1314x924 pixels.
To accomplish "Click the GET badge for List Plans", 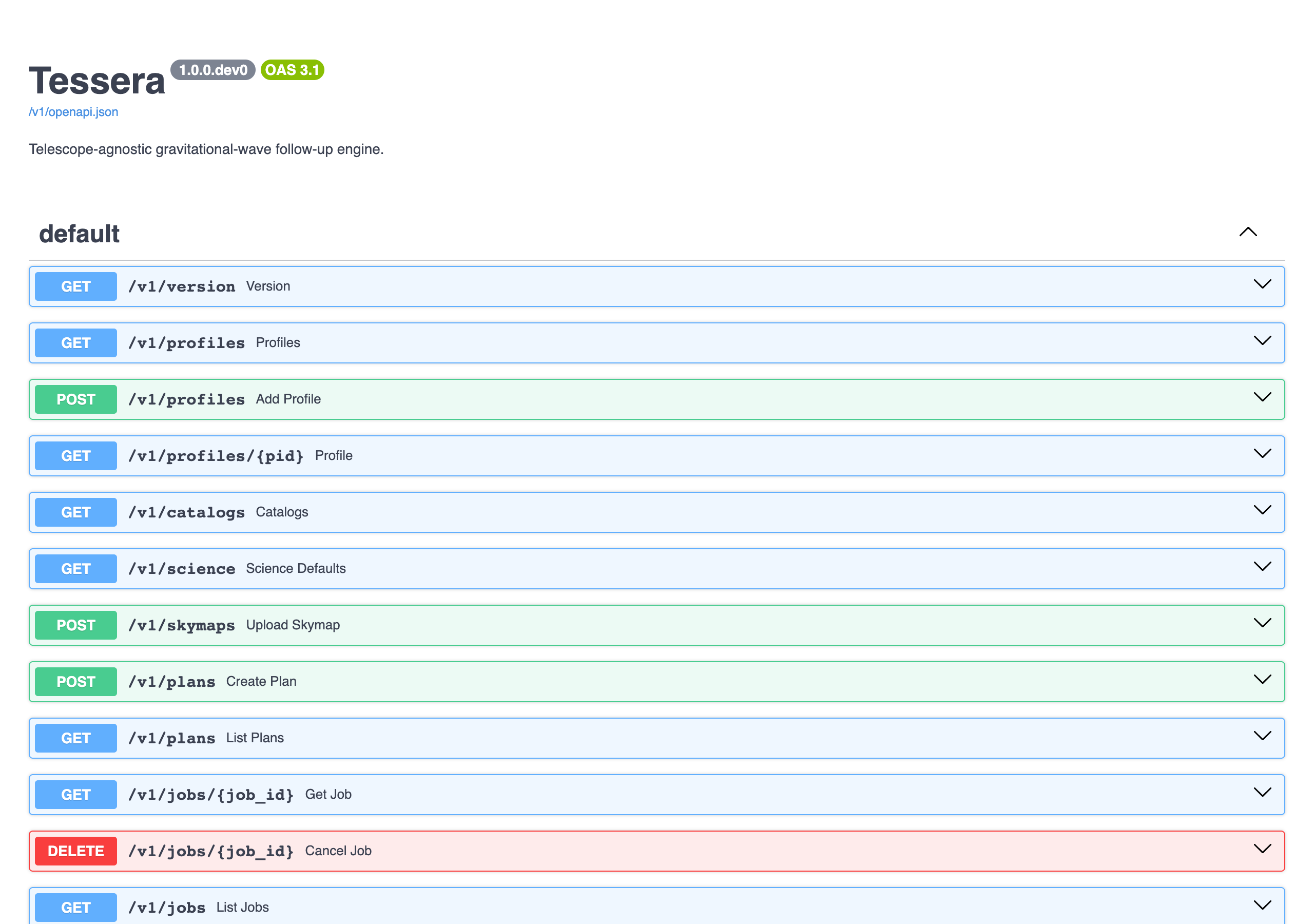I will coord(75,738).
